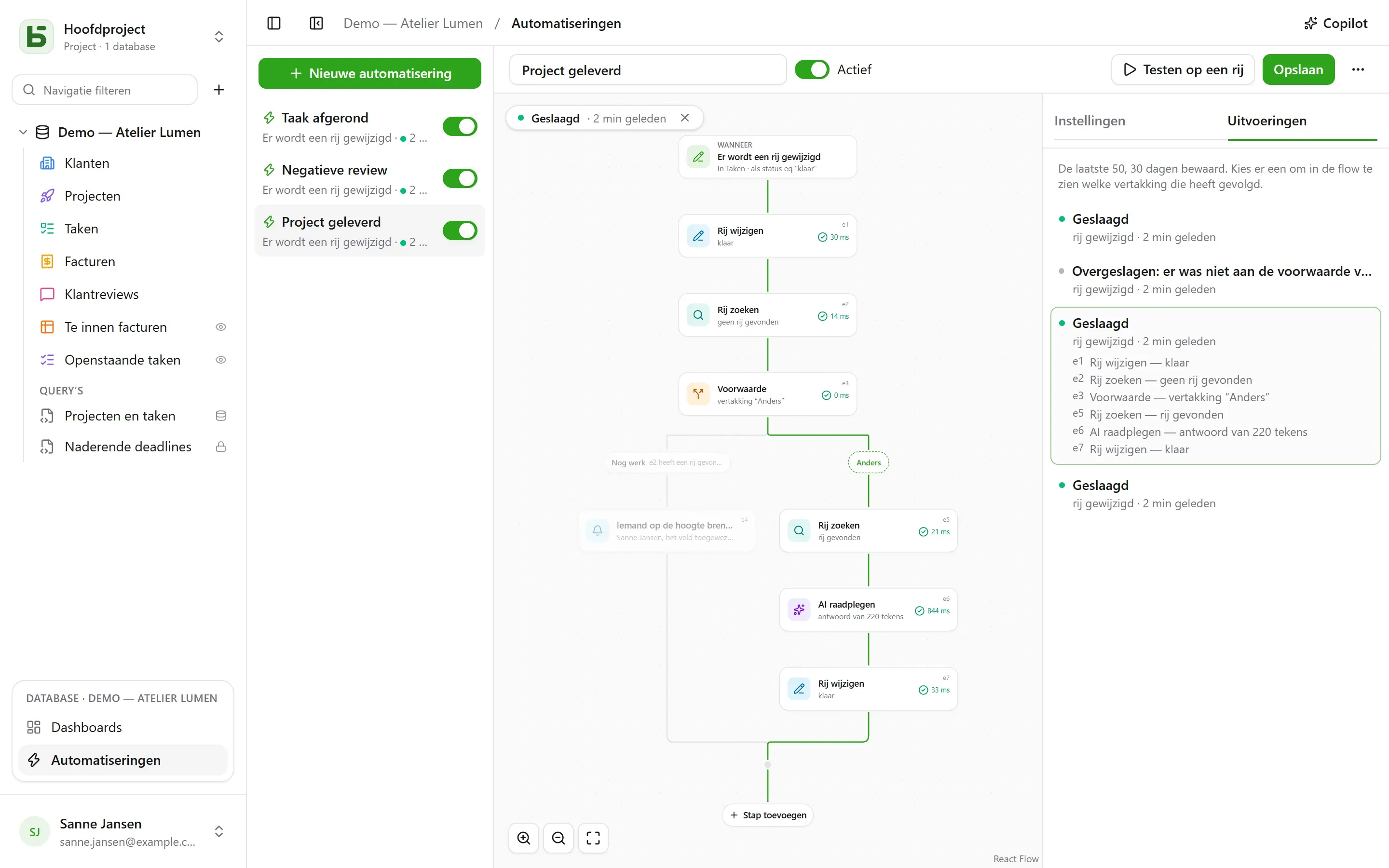Screen dimensions: 1389x868
Task: Click Stap toevoegen button
Action: pyautogui.click(x=767, y=814)
